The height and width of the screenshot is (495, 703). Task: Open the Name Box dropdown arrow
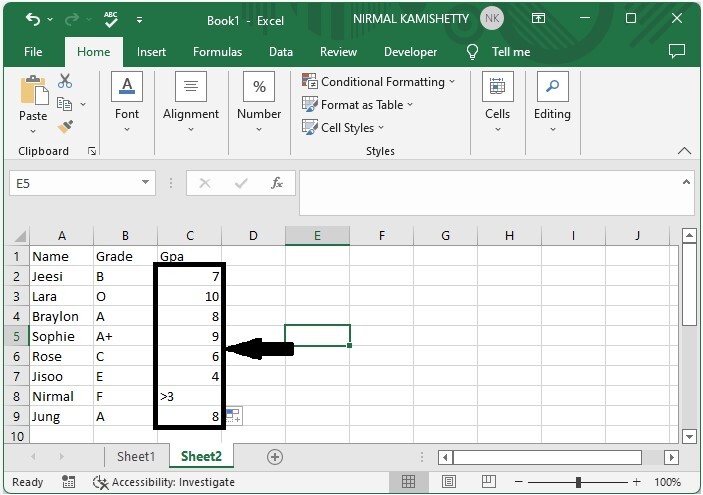pos(145,182)
